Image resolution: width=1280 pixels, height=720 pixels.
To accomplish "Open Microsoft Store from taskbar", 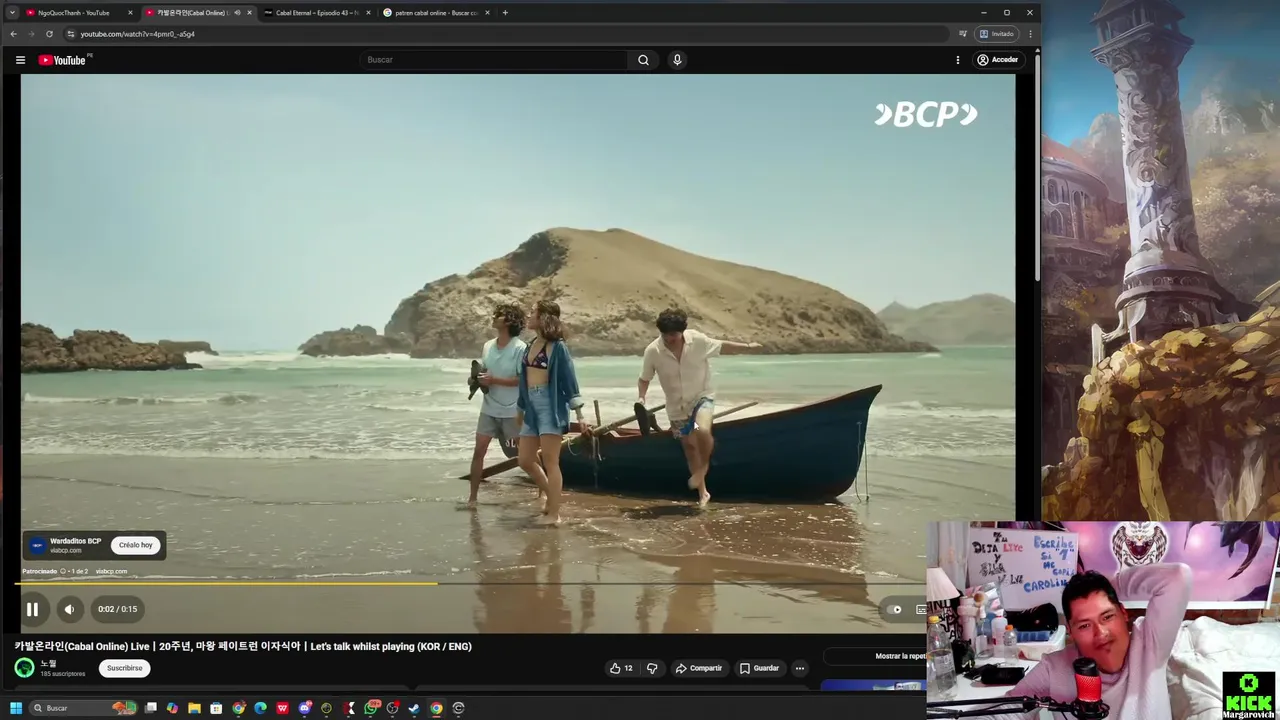I will tap(216, 708).
